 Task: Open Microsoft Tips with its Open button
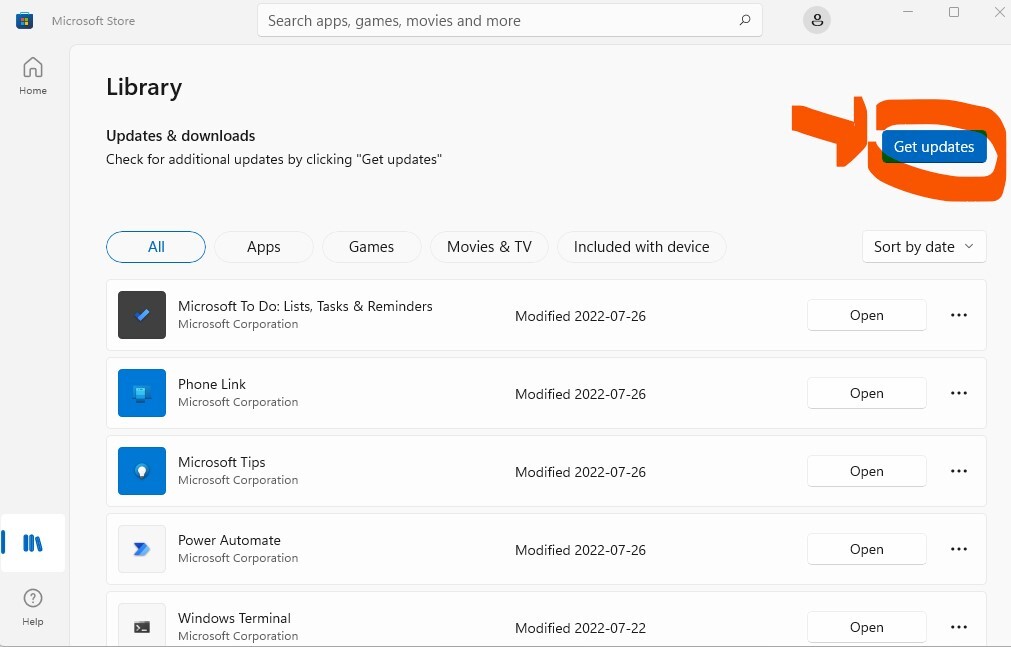point(867,471)
